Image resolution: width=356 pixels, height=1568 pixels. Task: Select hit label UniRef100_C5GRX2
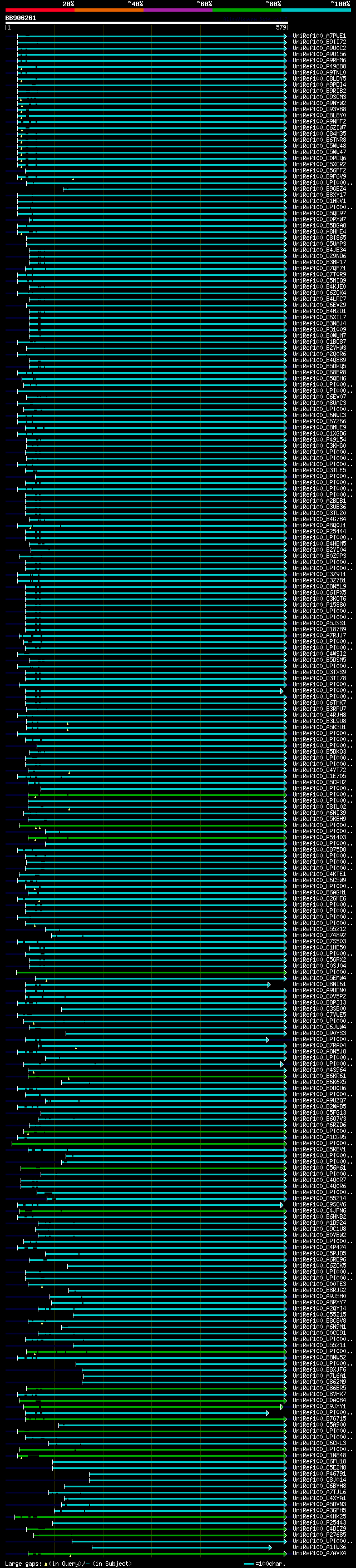(x=319, y=959)
